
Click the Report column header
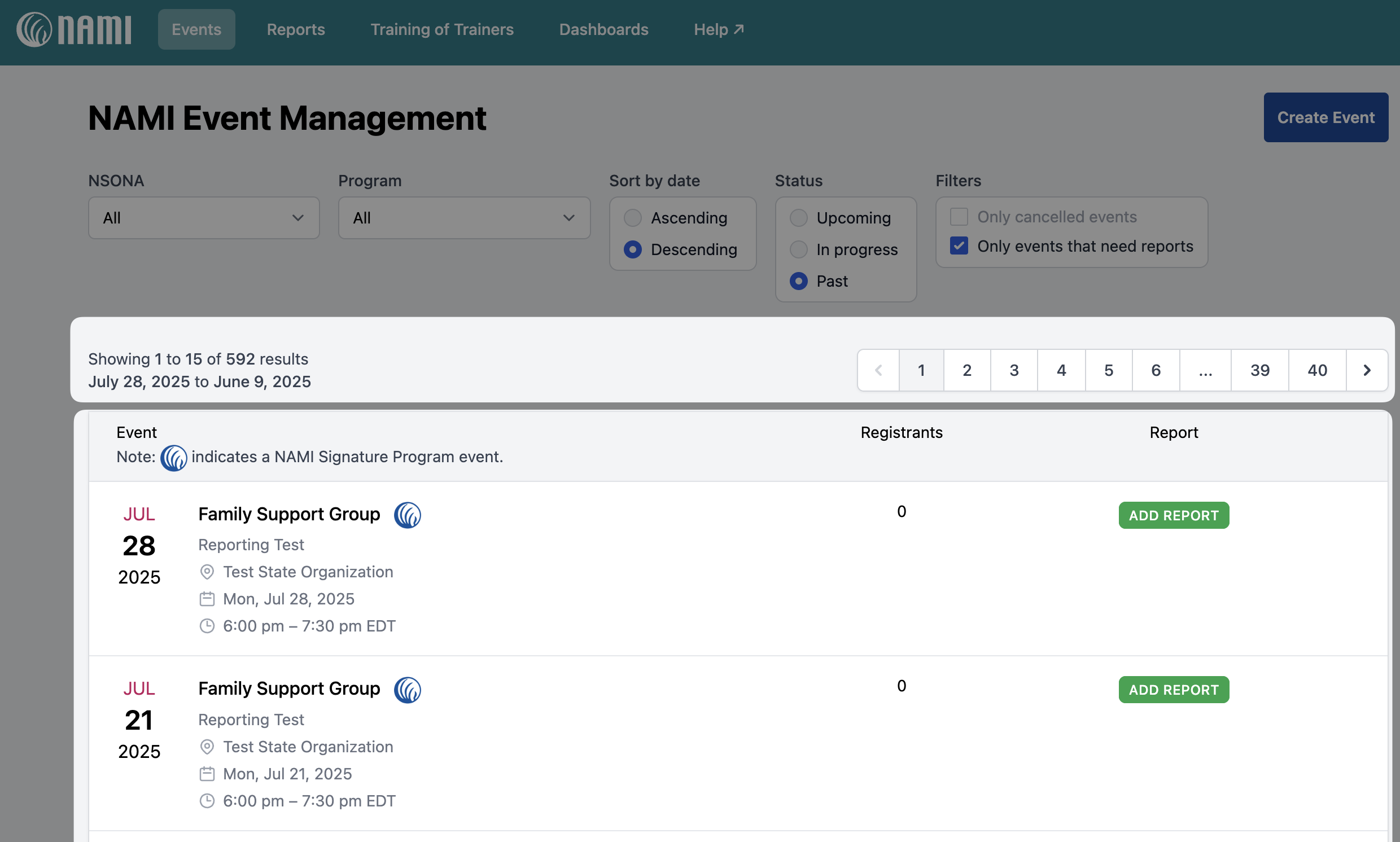pyautogui.click(x=1174, y=433)
